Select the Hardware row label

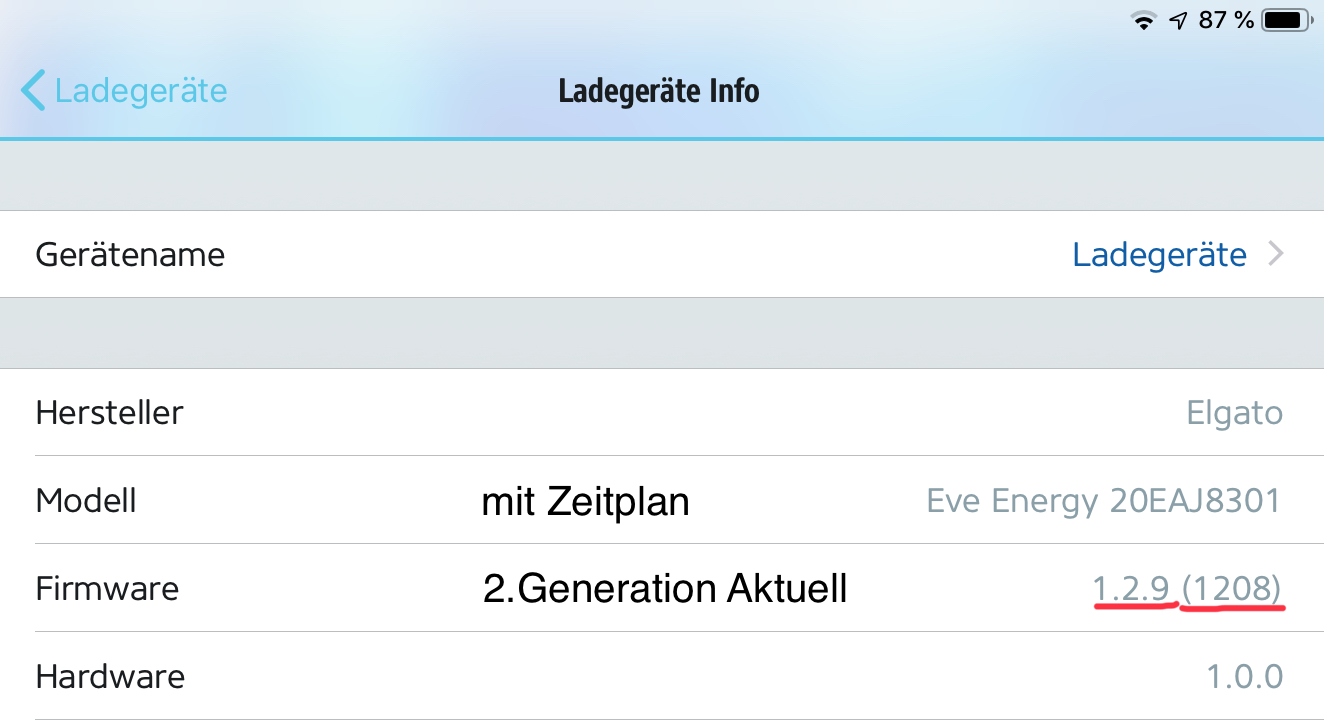tap(110, 676)
